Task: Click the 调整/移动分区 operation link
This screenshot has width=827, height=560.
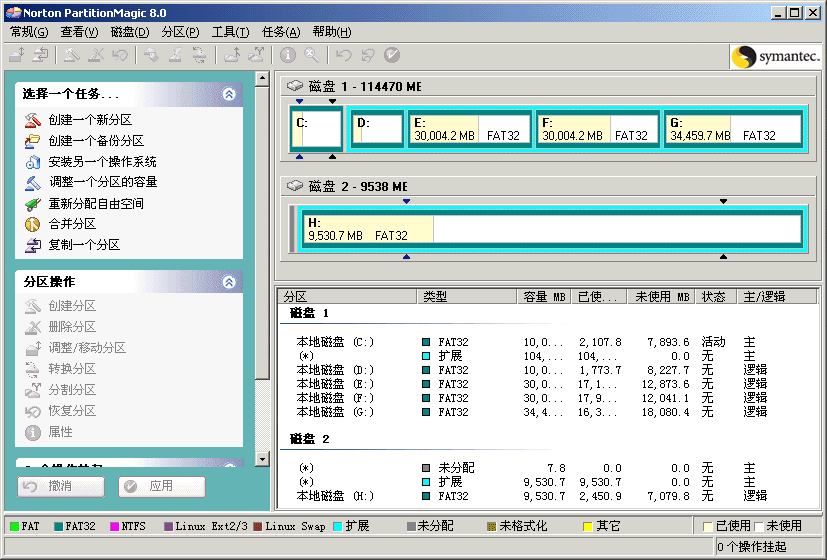Action: [x=87, y=348]
